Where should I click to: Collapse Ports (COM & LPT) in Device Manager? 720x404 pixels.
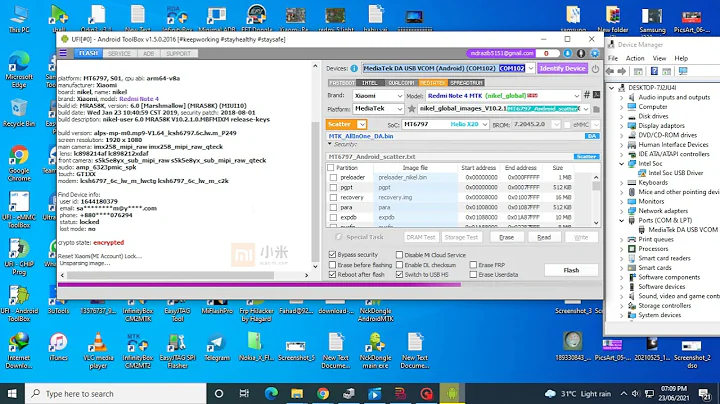coord(622,220)
